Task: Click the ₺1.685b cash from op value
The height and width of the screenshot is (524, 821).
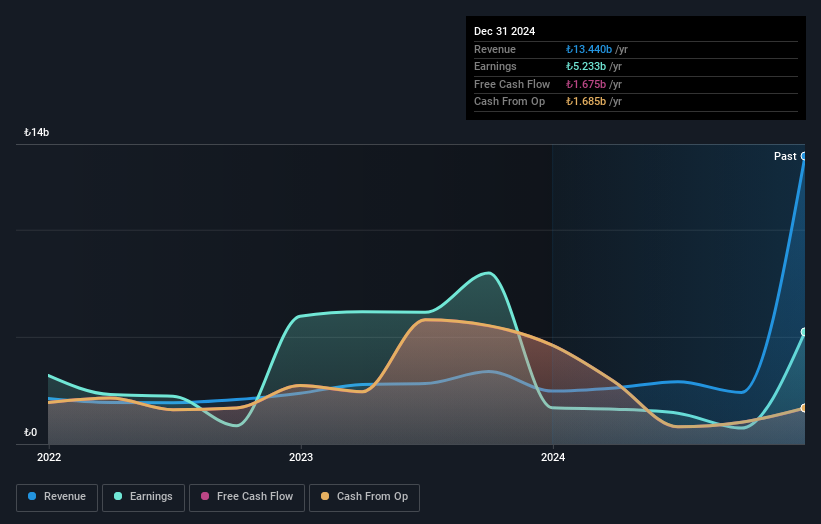Action: pyautogui.click(x=585, y=102)
